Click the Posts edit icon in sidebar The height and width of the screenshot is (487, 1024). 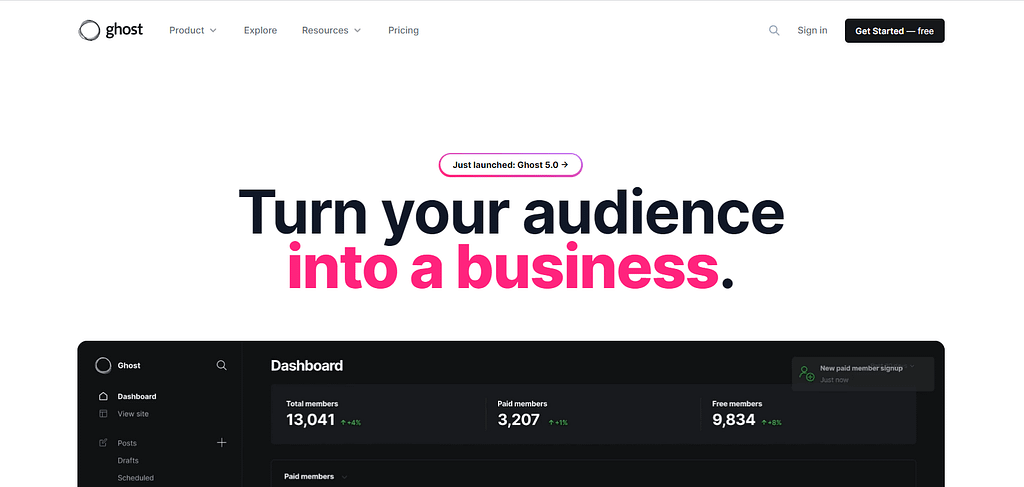[x=103, y=443]
